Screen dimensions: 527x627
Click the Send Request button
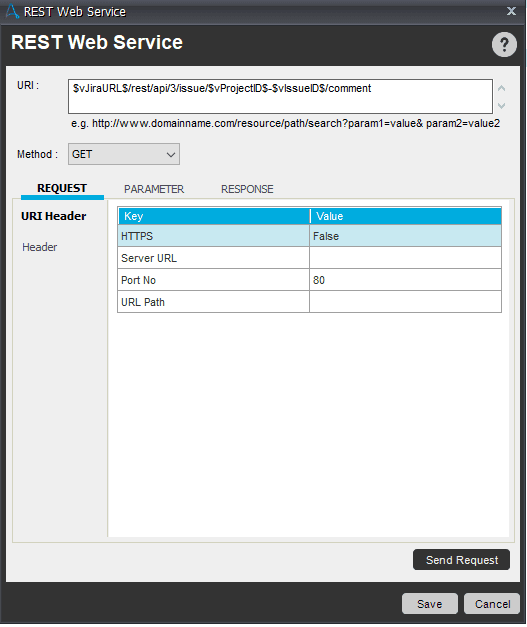tap(461, 560)
